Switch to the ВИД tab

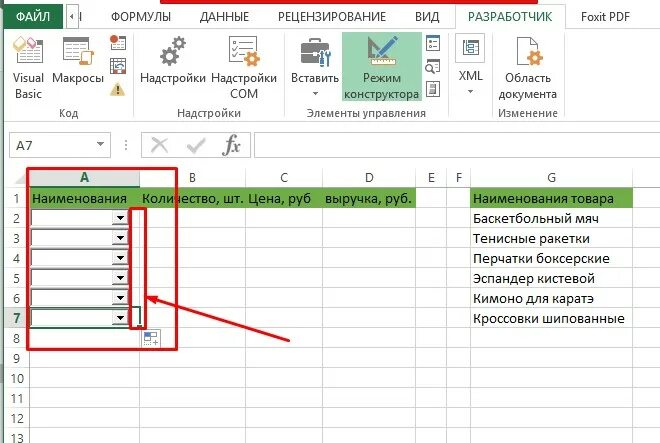click(427, 17)
